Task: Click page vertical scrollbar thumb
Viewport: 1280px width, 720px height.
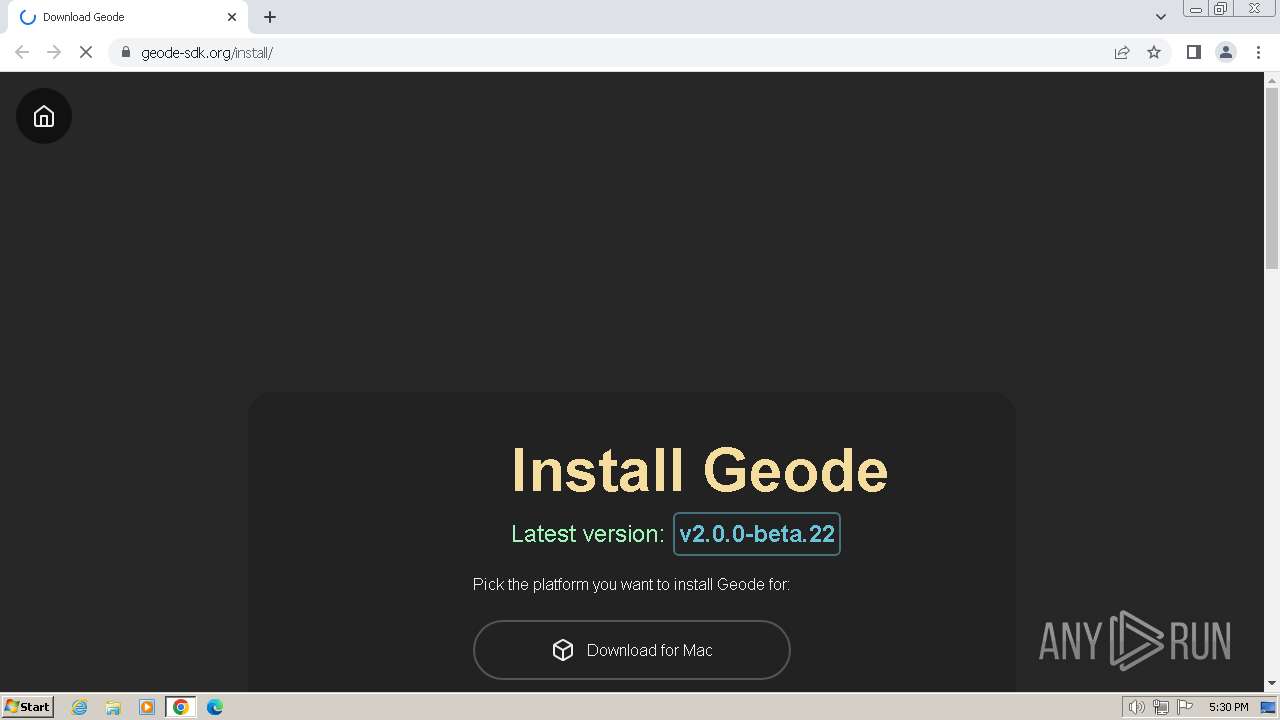Action: [x=1272, y=178]
